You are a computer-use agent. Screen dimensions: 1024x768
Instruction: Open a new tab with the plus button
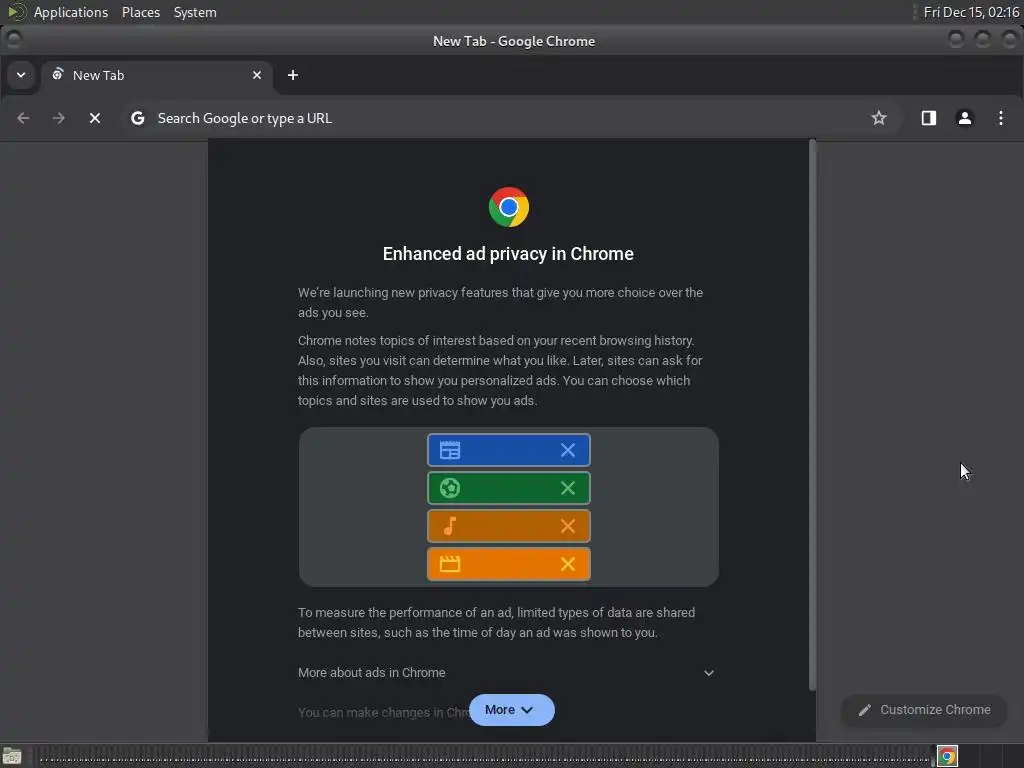point(293,75)
